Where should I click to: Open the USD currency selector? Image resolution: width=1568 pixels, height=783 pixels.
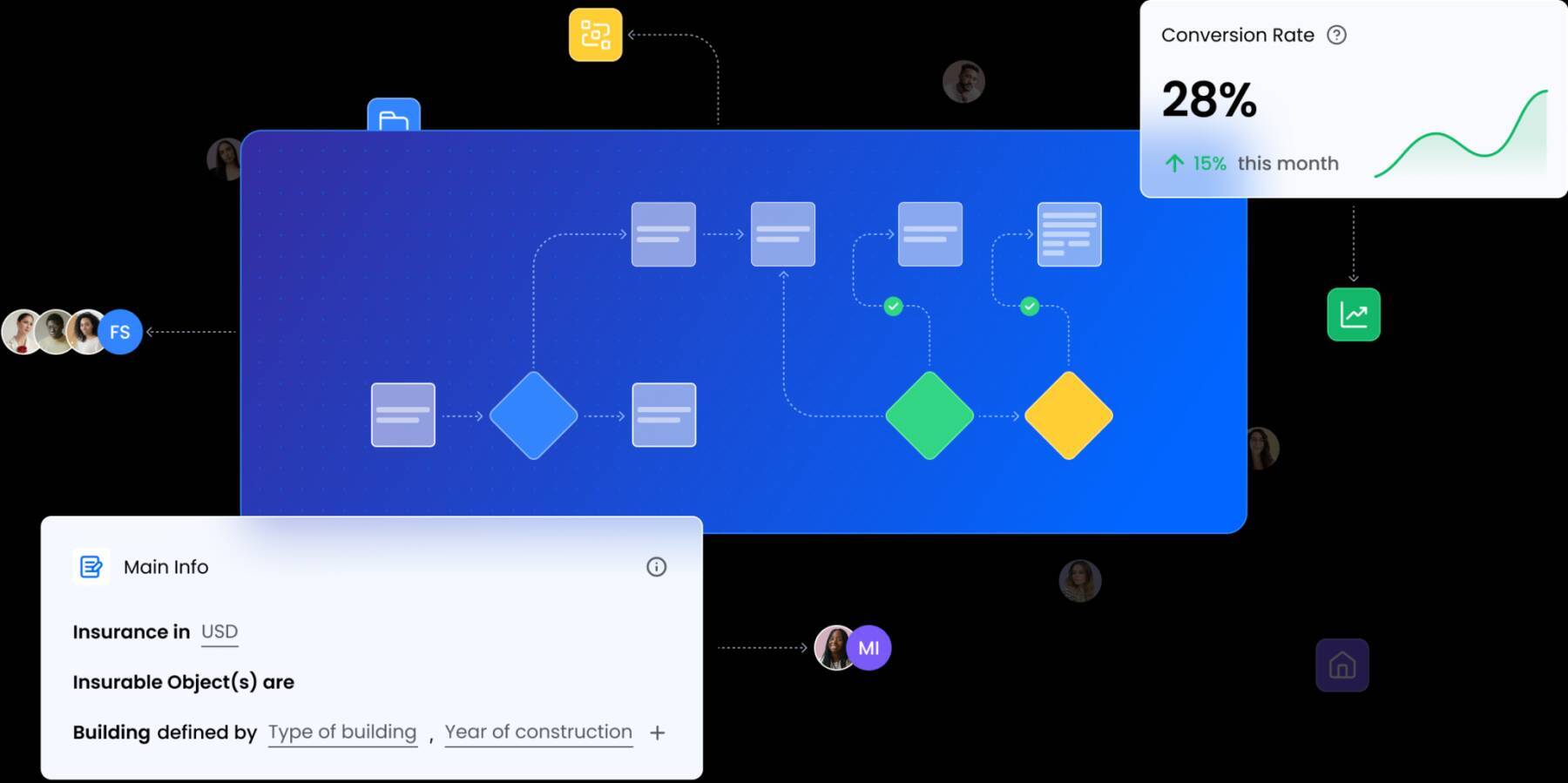(220, 632)
